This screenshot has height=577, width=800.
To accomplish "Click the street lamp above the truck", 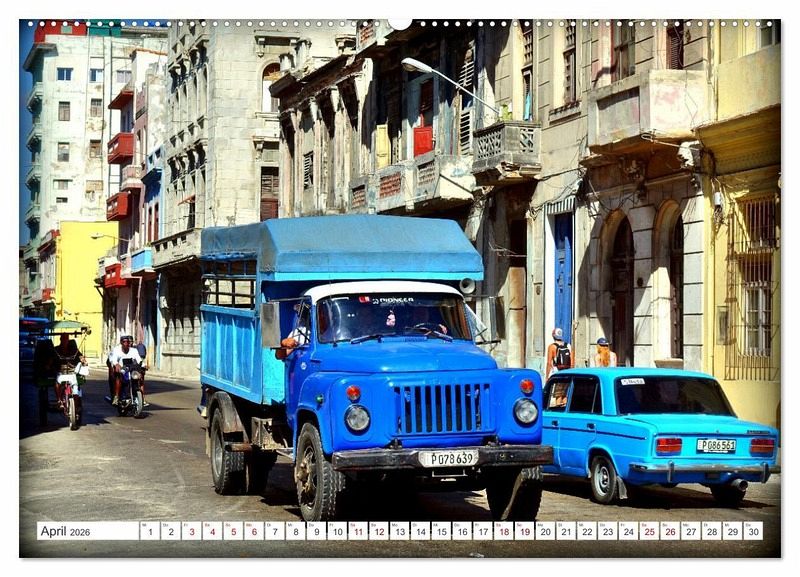I will click(418, 66).
